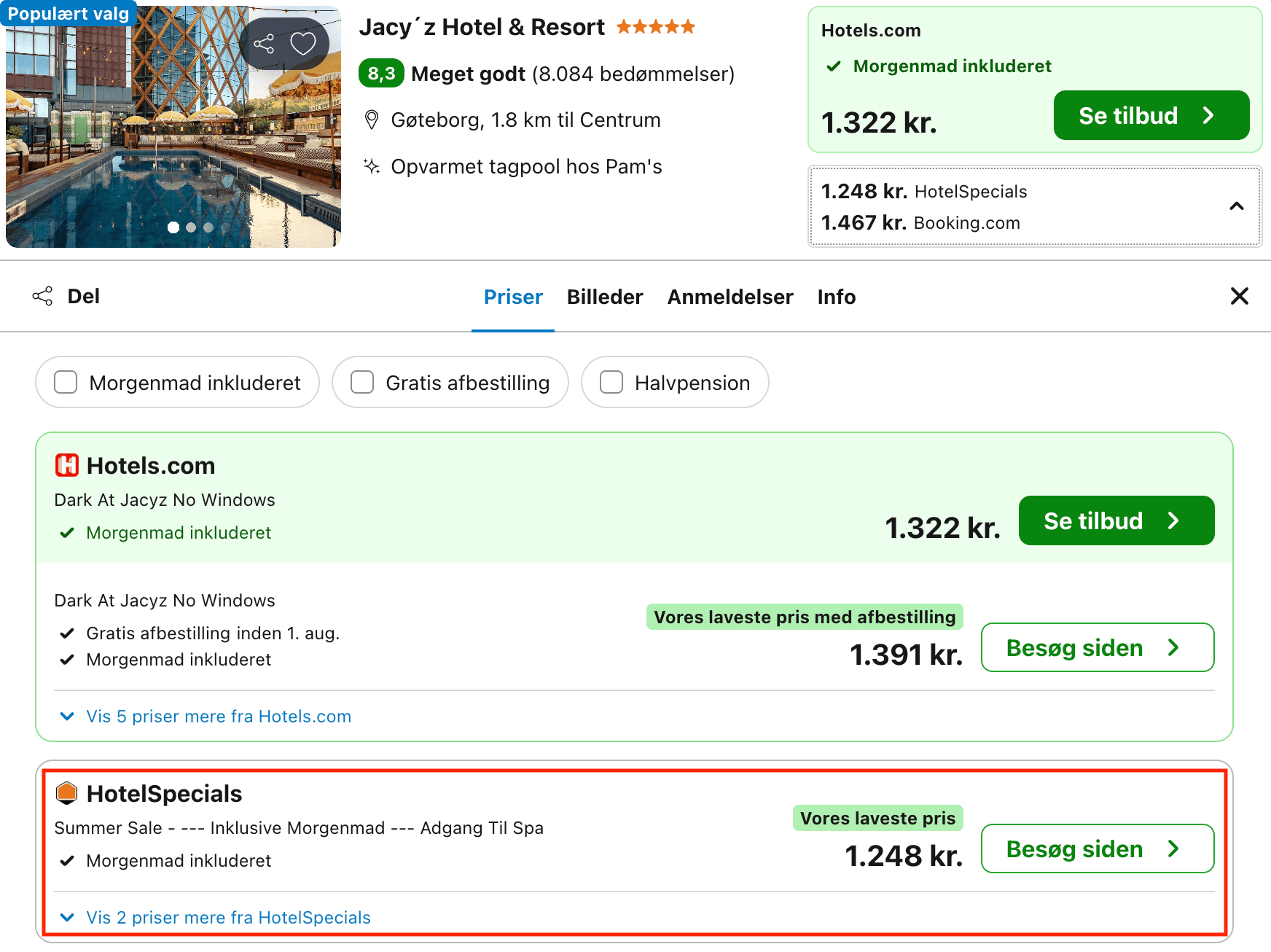
Task: Click the HotelSpecials orange logo icon
Action: click(67, 793)
